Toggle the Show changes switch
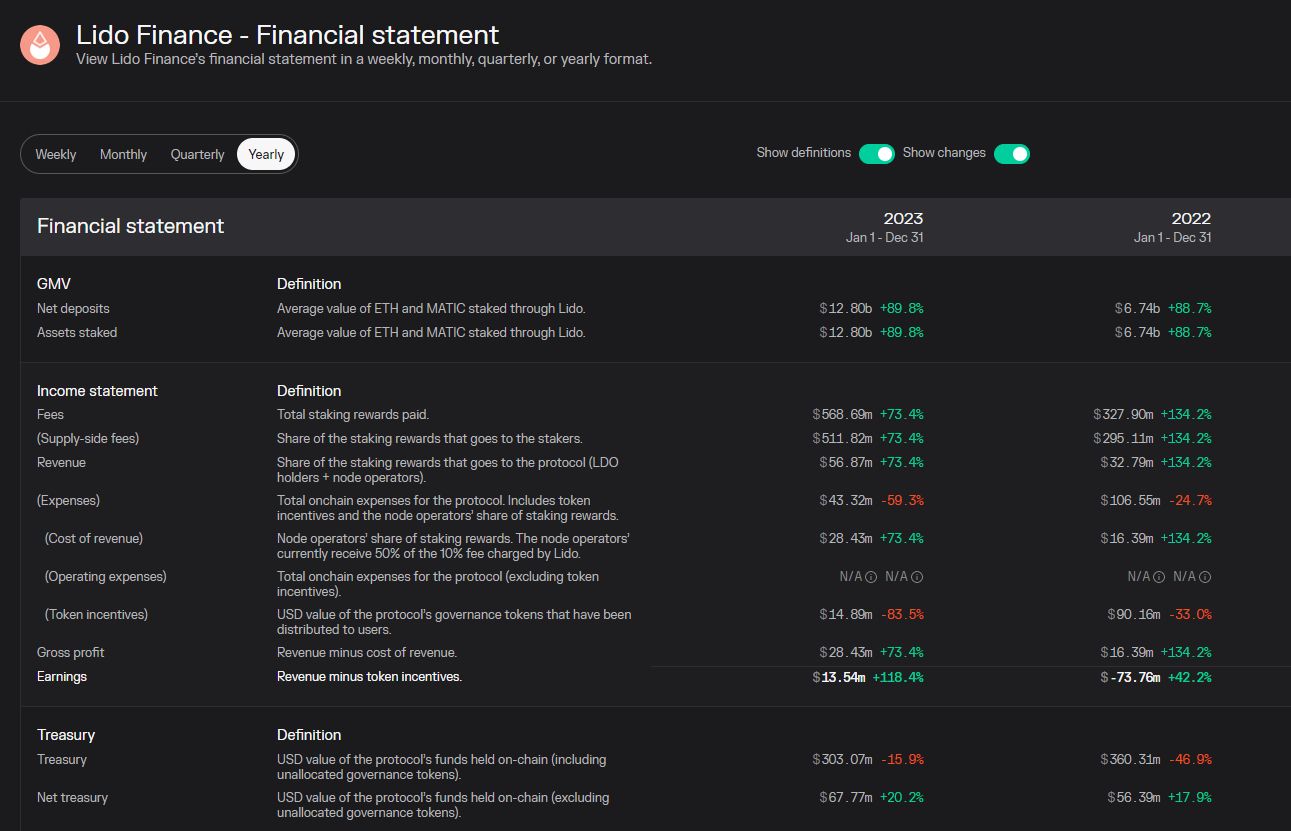The image size is (1291, 831). 1012,154
